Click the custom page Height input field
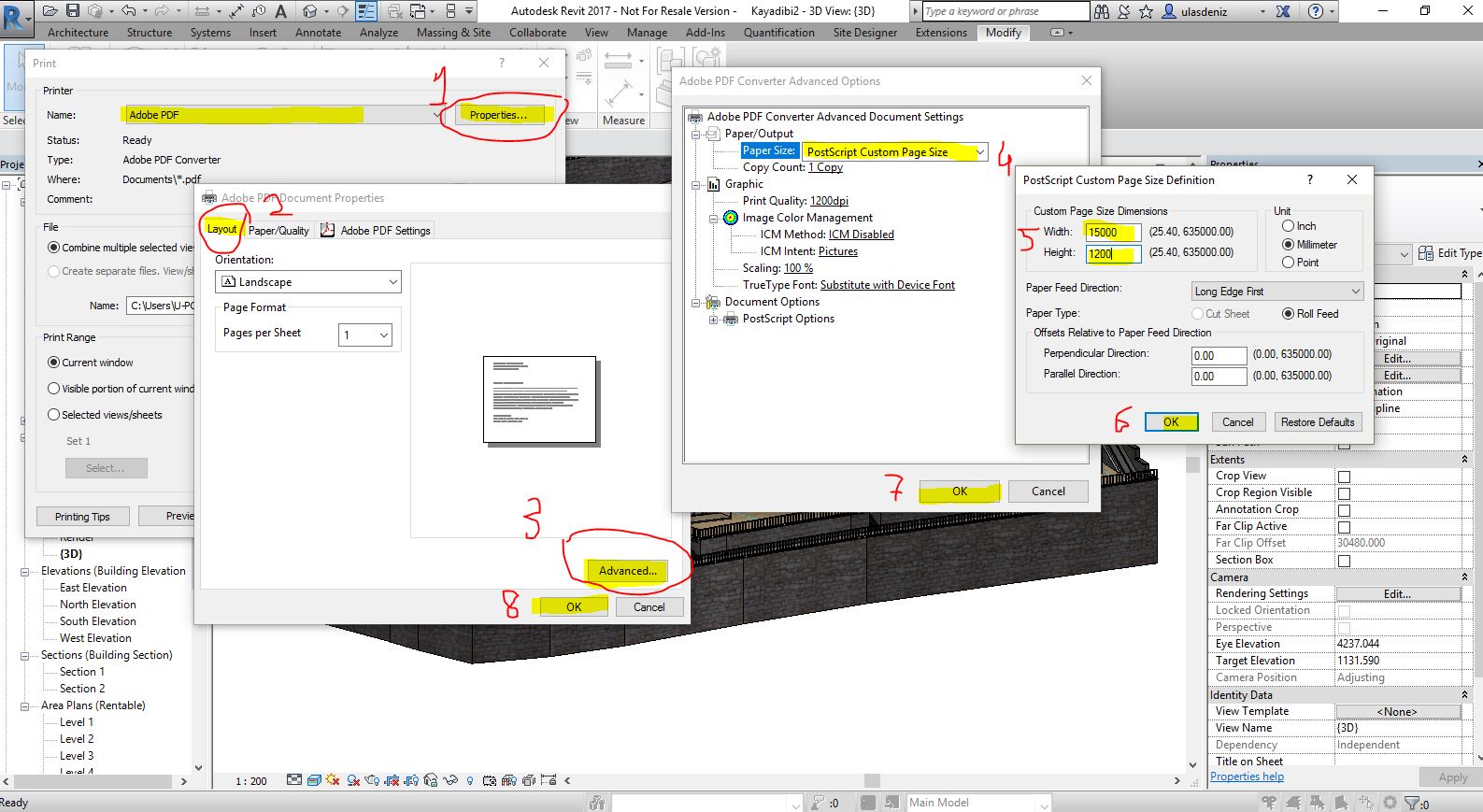This screenshot has height=812, width=1483. [x=1112, y=253]
